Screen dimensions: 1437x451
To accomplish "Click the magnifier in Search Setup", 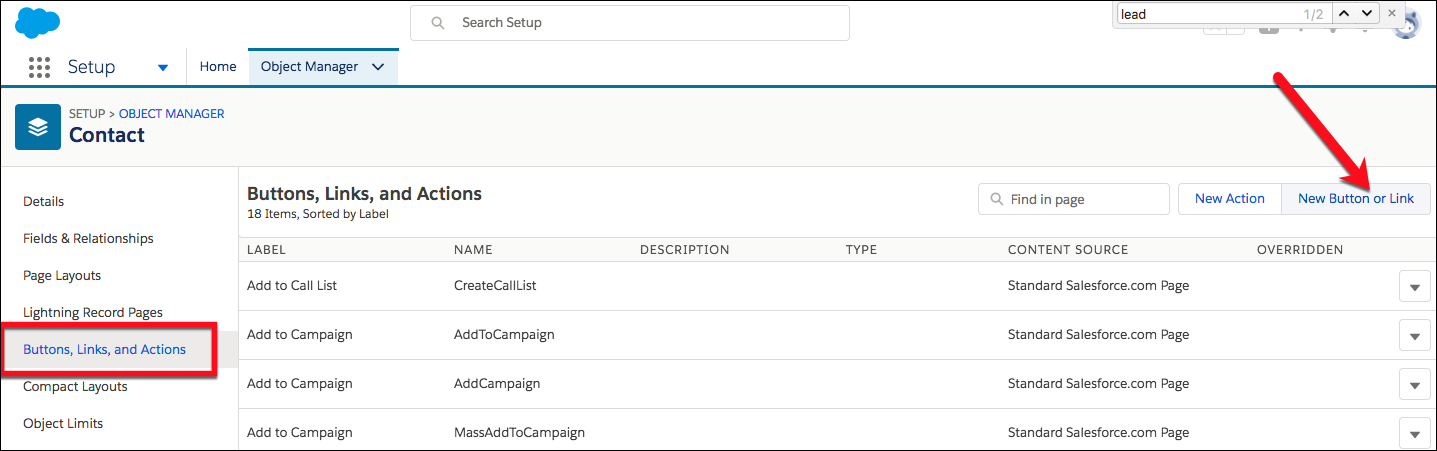I will (437, 22).
